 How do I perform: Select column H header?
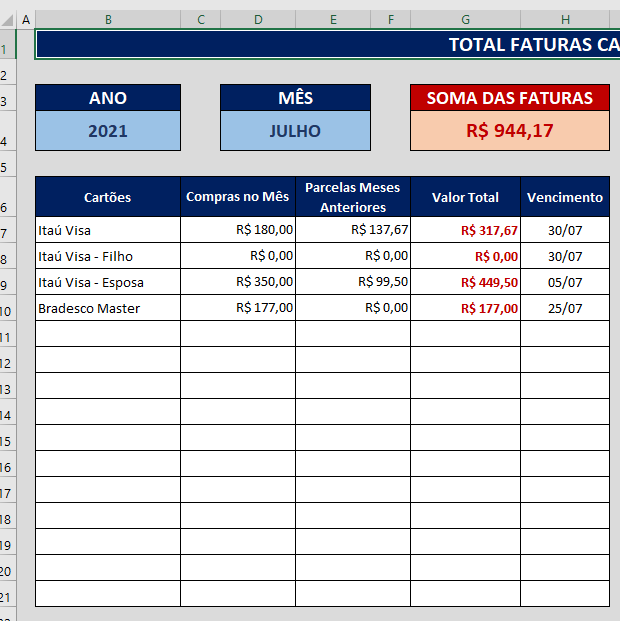point(565,19)
